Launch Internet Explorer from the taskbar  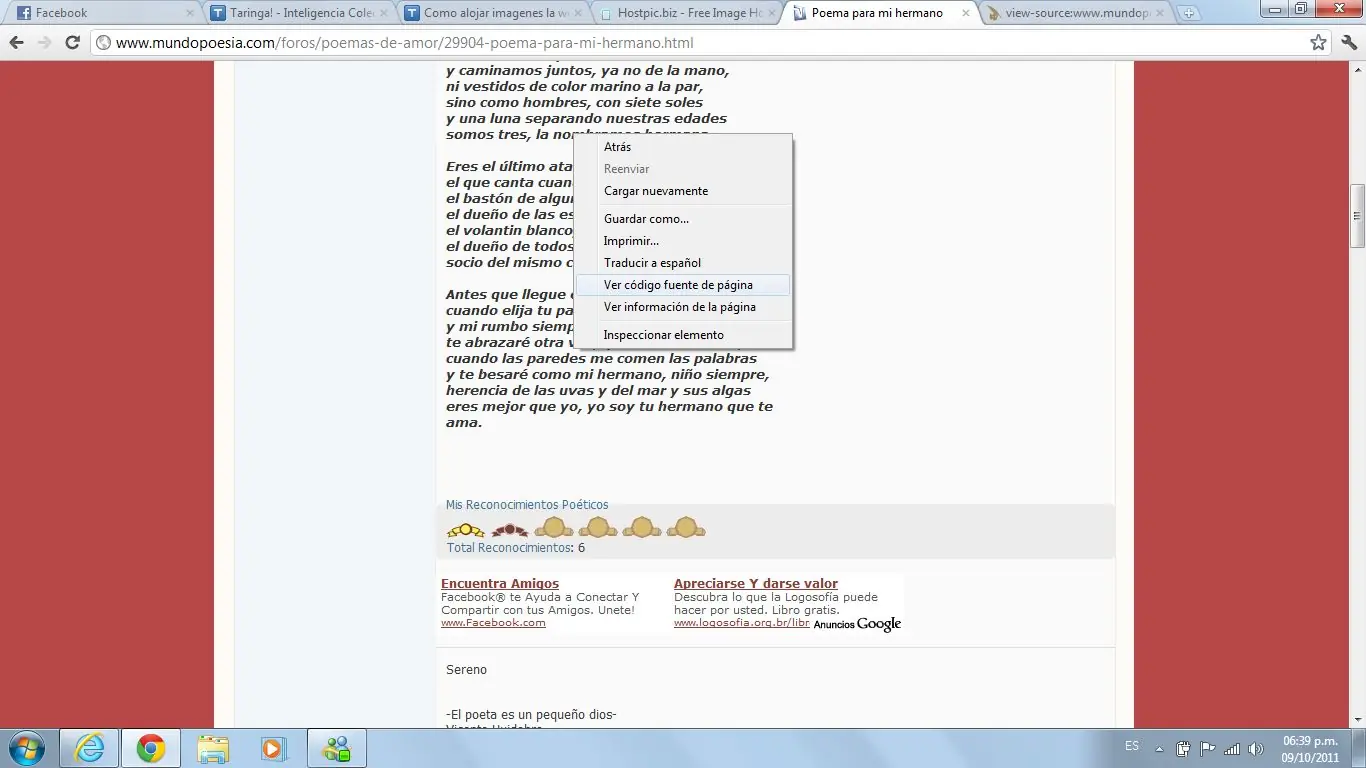(x=89, y=748)
